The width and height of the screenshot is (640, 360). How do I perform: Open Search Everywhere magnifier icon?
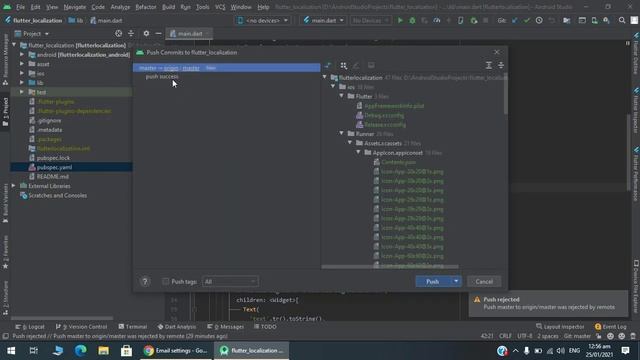coord(622,20)
